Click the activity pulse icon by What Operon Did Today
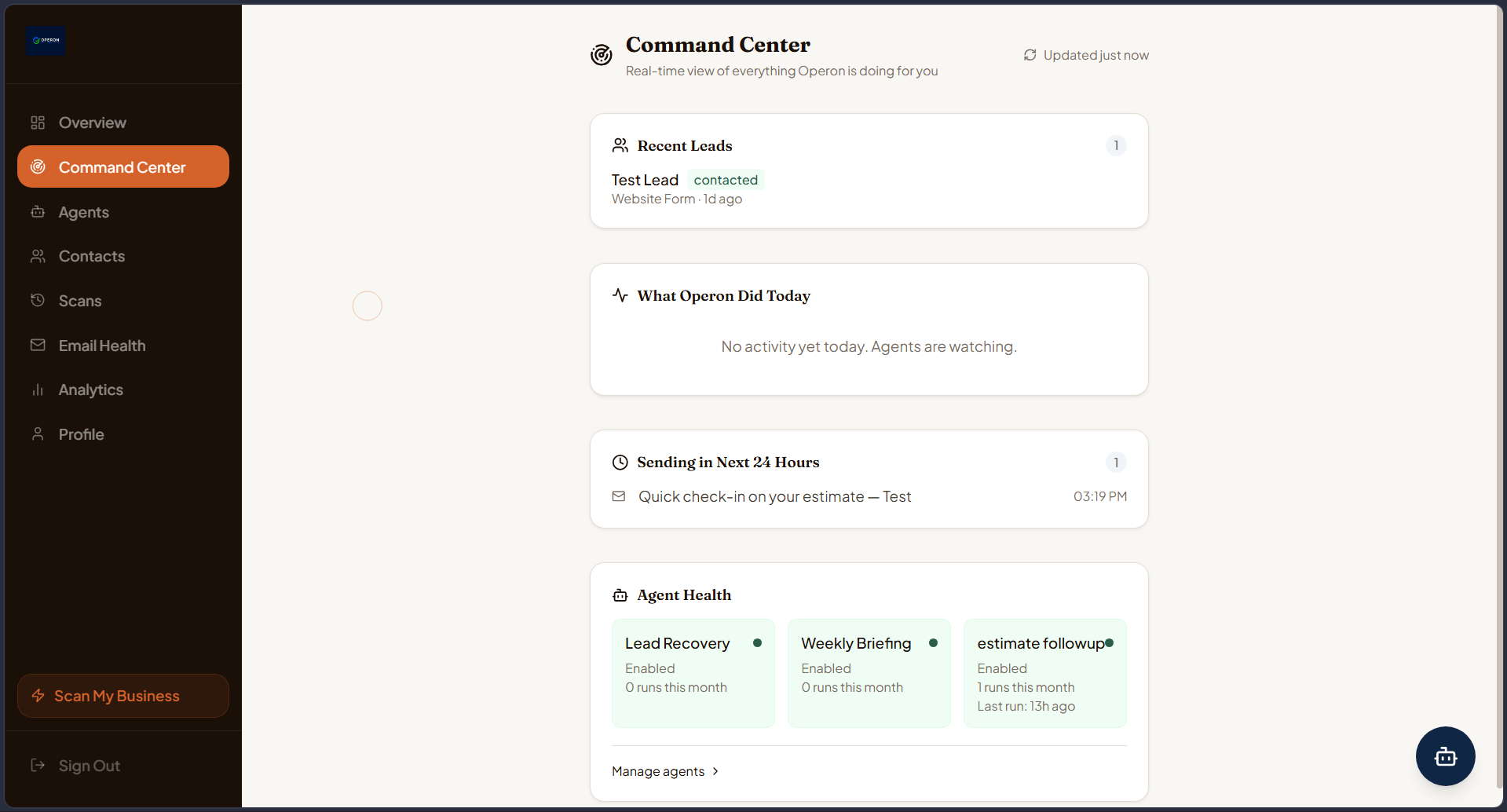Image resolution: width=1507 pixels, height=812 pixels. coord(620,295)
